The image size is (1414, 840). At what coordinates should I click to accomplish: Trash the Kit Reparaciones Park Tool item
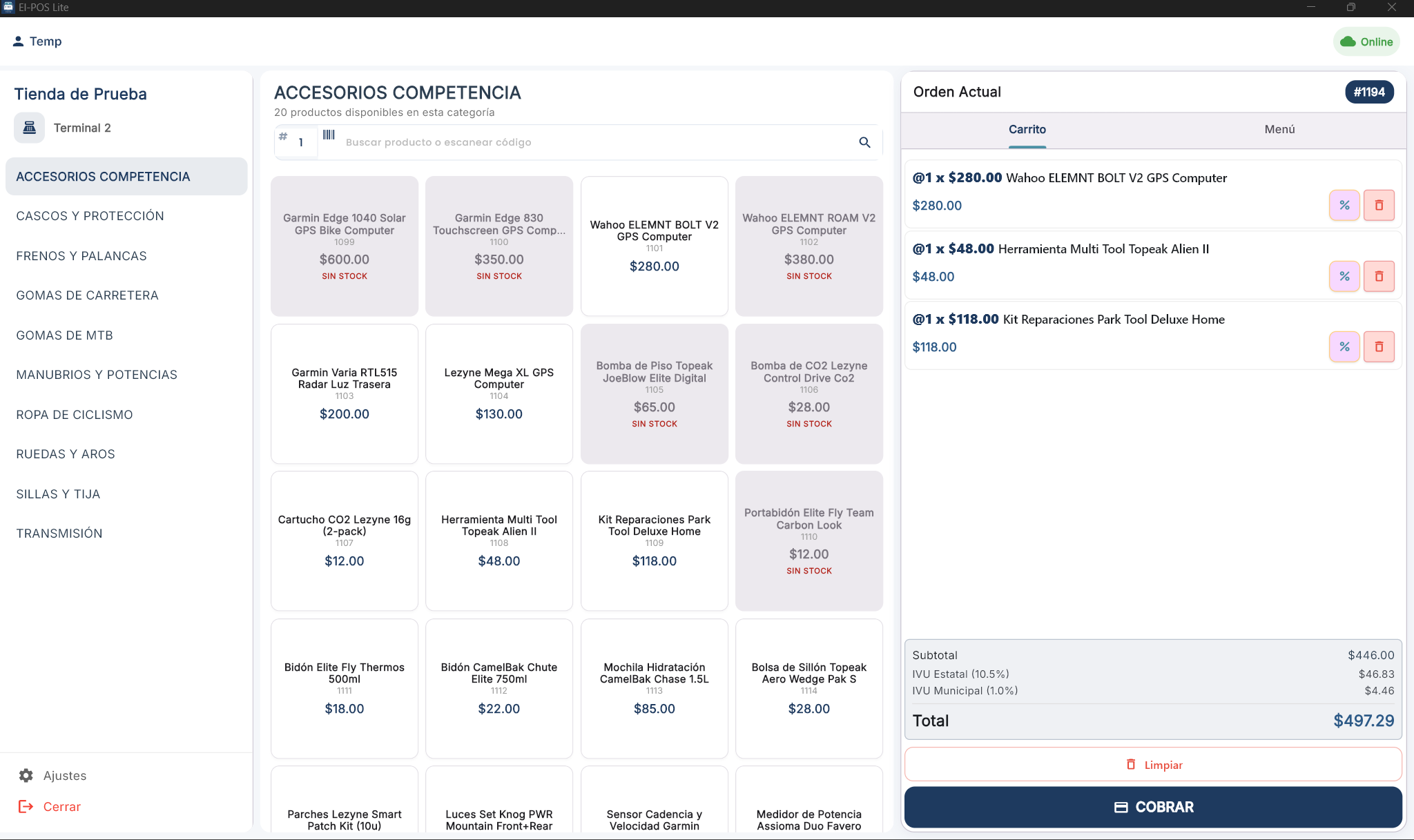pos(1379,346)
